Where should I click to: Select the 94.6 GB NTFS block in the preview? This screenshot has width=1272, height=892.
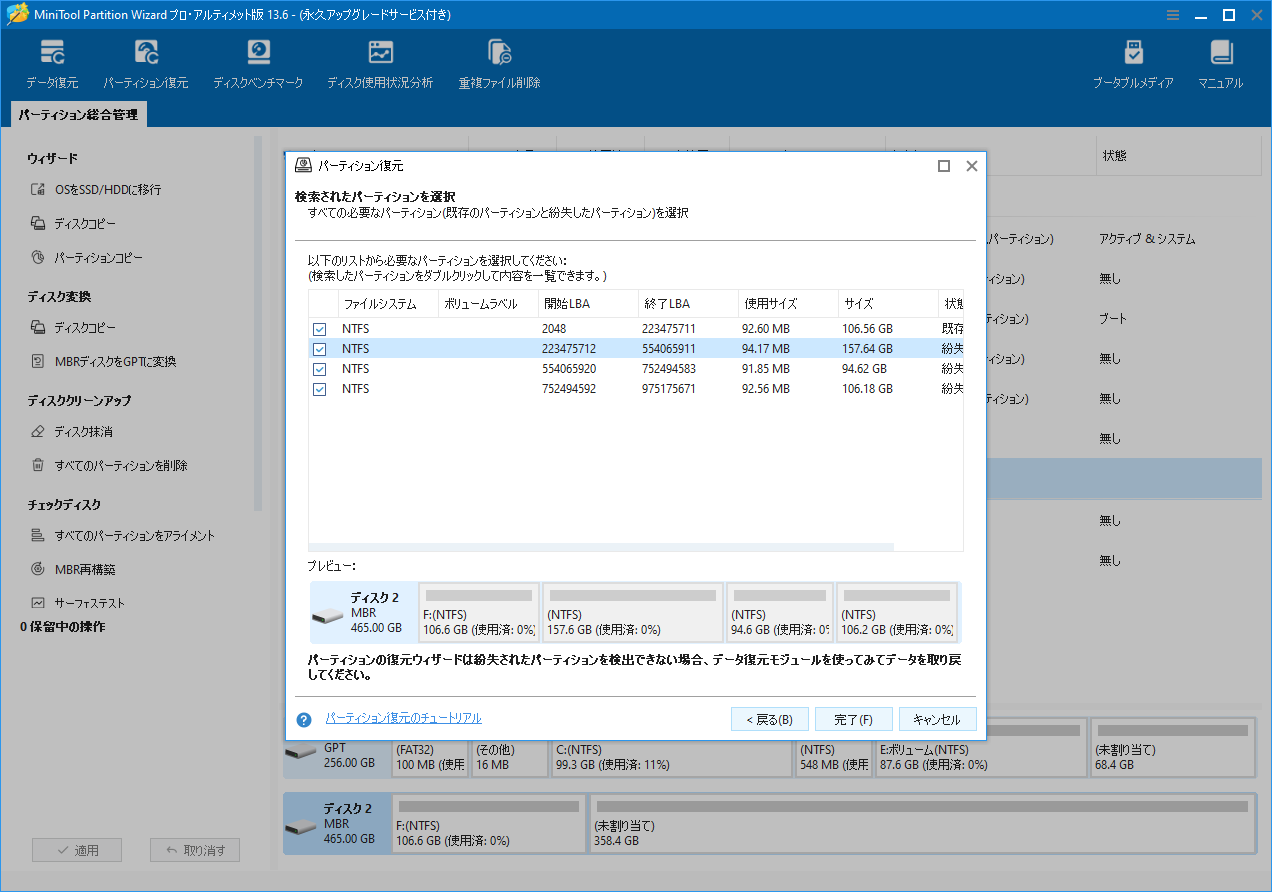coord(780,613)
